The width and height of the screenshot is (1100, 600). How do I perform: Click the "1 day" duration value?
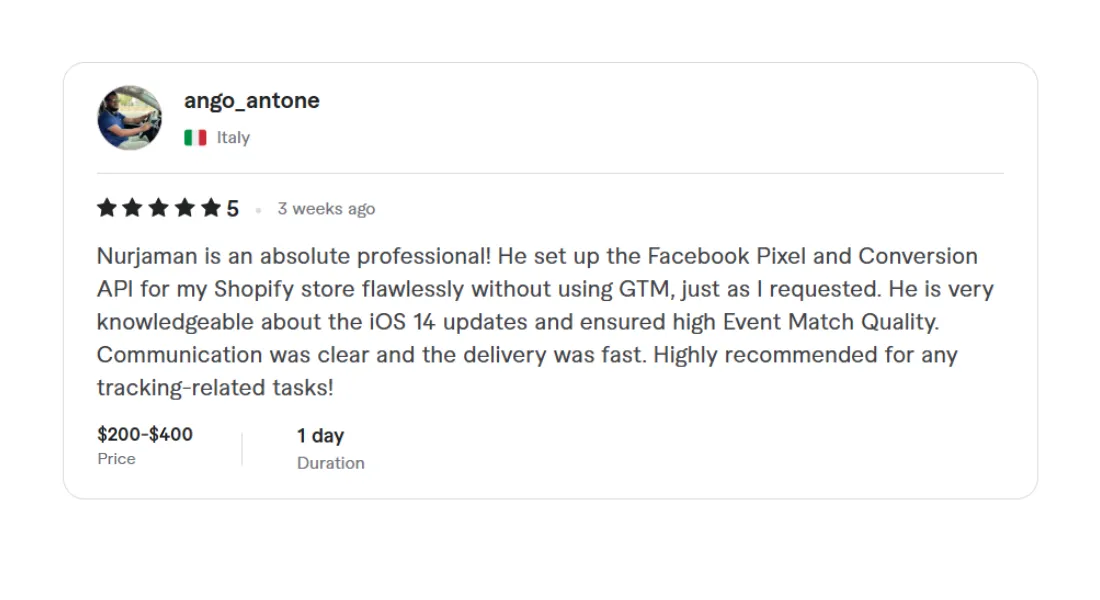pyautogui.click(x=320, y=436)
